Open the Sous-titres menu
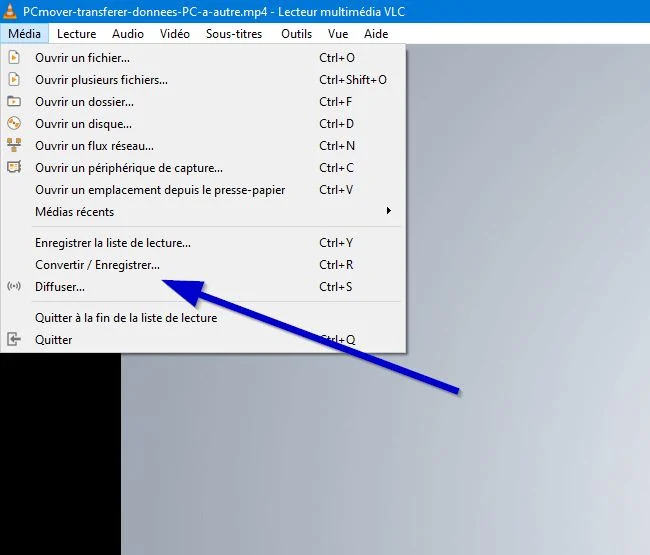650x555 pixels. [x=234, y=34]
